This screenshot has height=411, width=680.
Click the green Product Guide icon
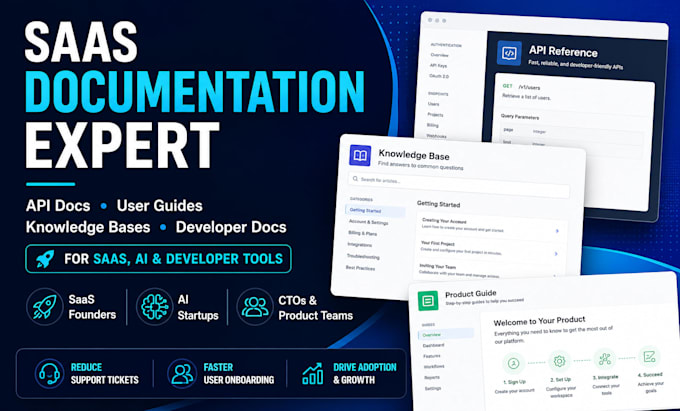coord(428,300)
